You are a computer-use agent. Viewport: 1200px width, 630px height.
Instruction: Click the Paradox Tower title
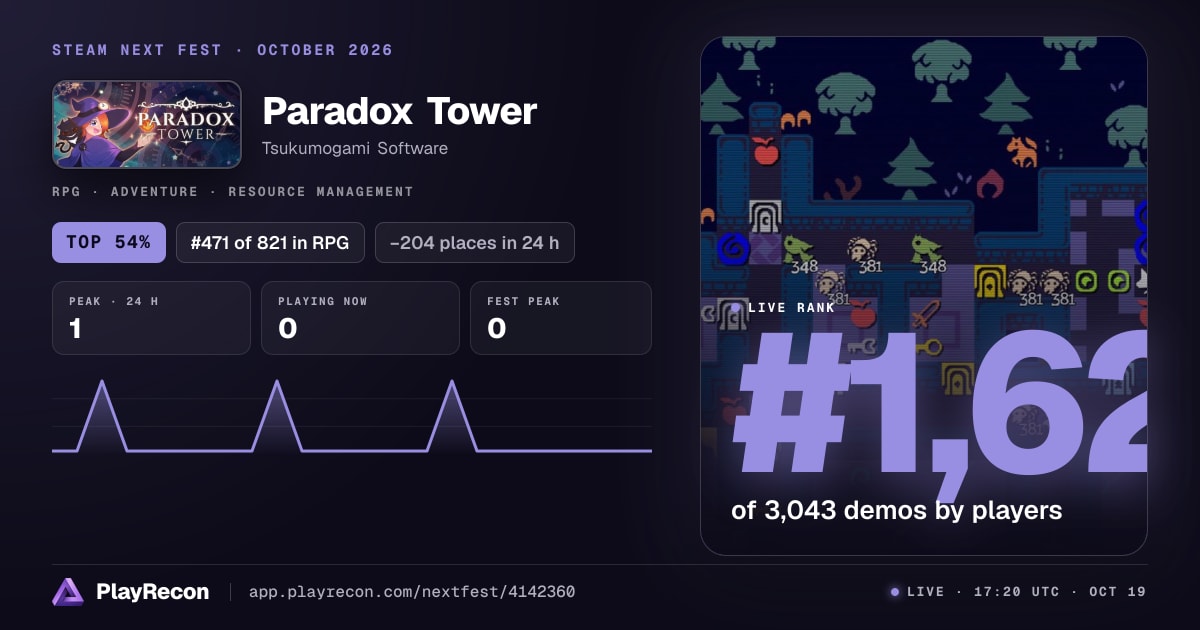(399, 111)
